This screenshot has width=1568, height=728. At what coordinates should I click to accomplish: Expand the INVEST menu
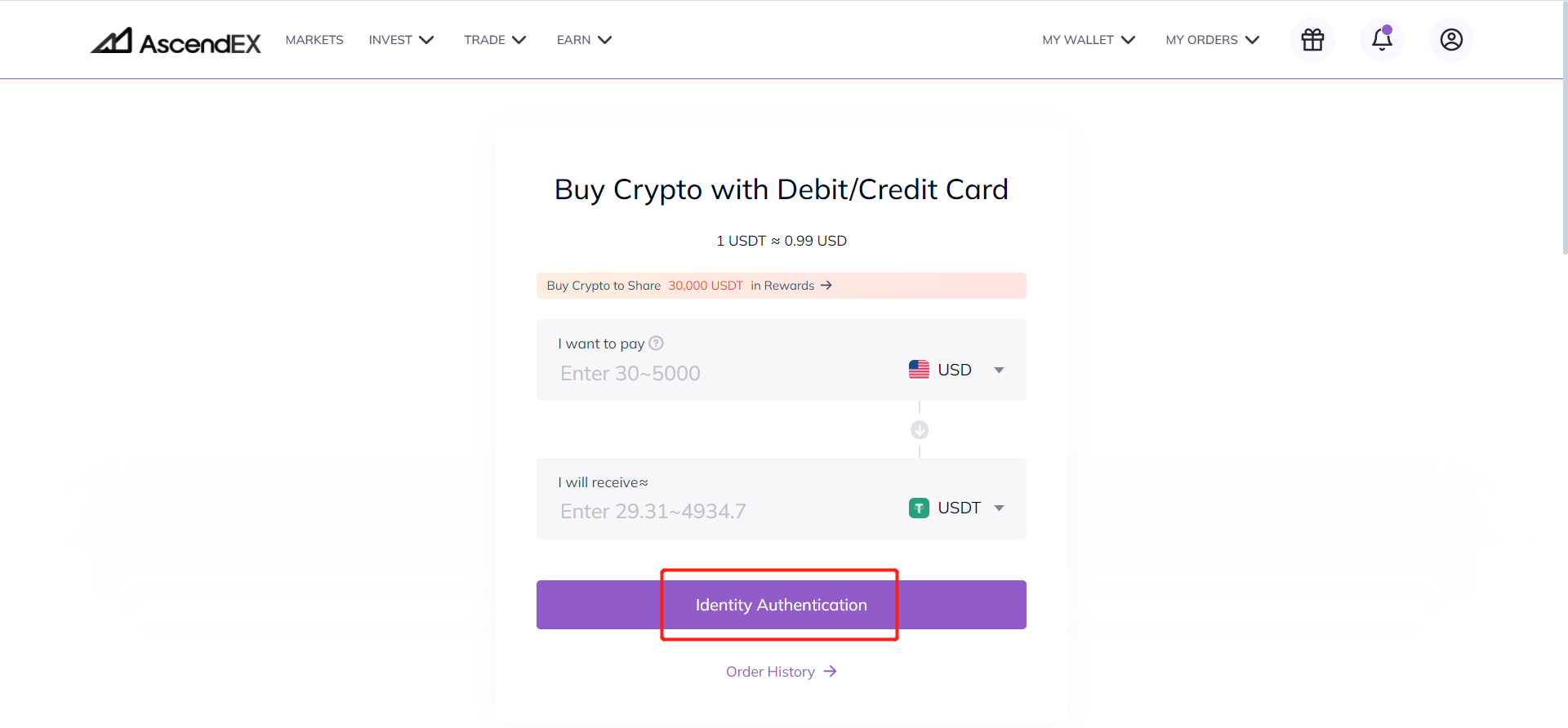pos(401,40)
